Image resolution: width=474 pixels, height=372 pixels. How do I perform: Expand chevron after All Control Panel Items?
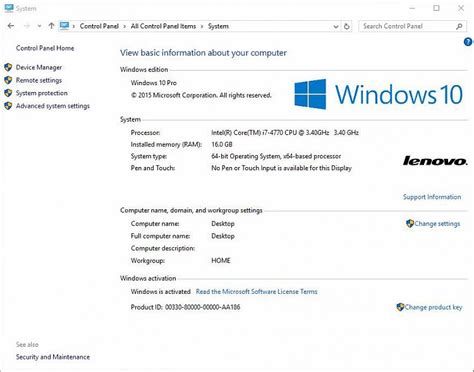coord(202,26)
